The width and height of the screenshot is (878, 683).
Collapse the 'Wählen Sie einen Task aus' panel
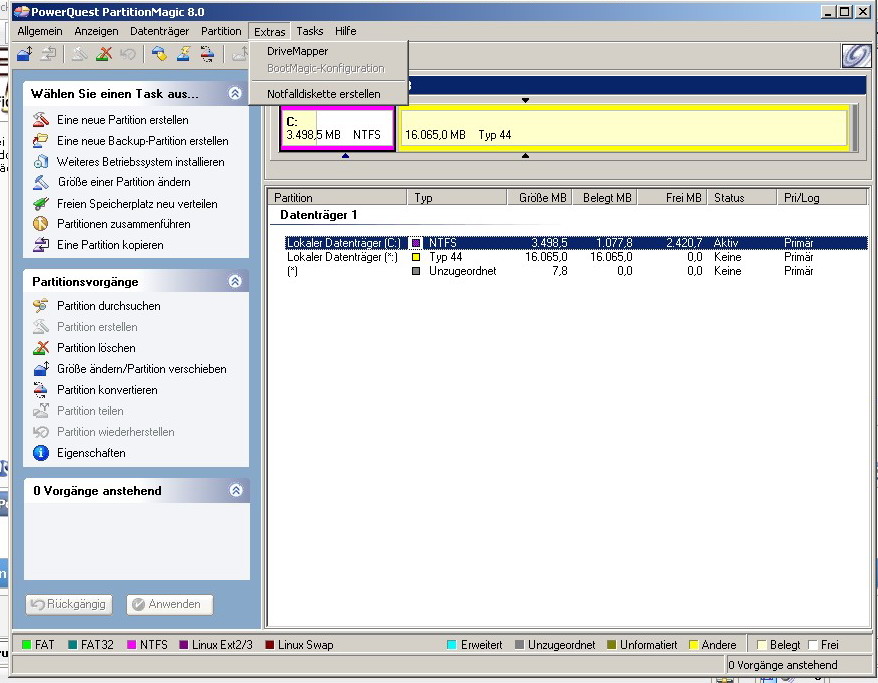tap(235, 93)
